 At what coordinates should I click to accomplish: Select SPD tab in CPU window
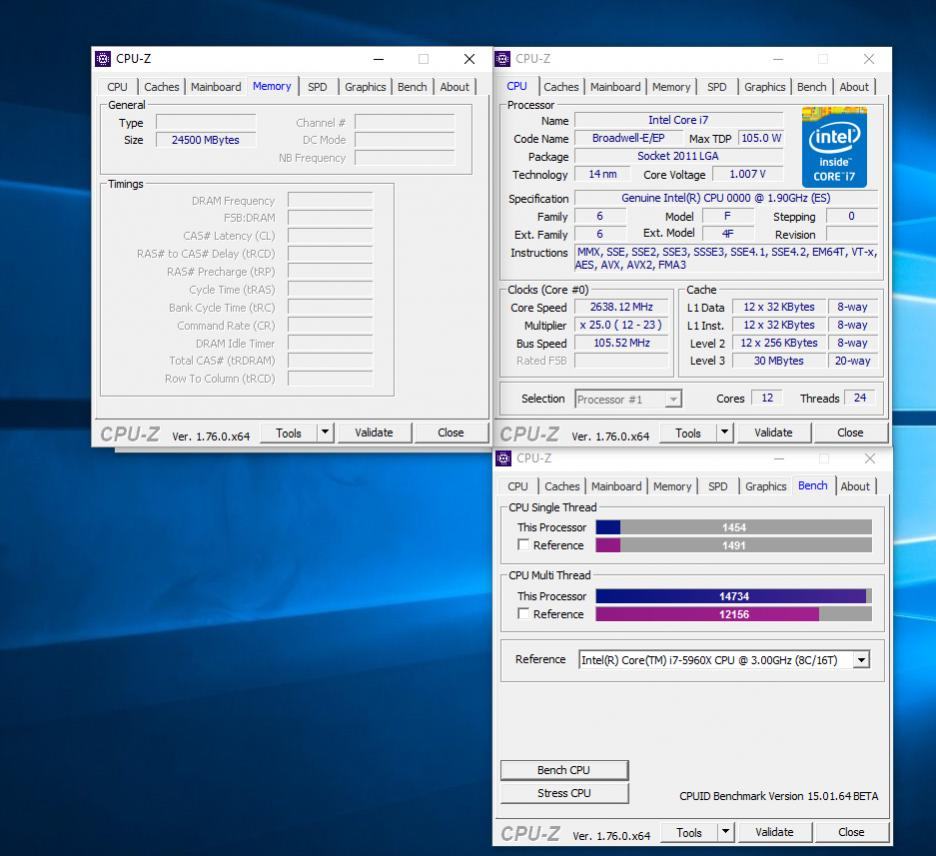(717, 87)
